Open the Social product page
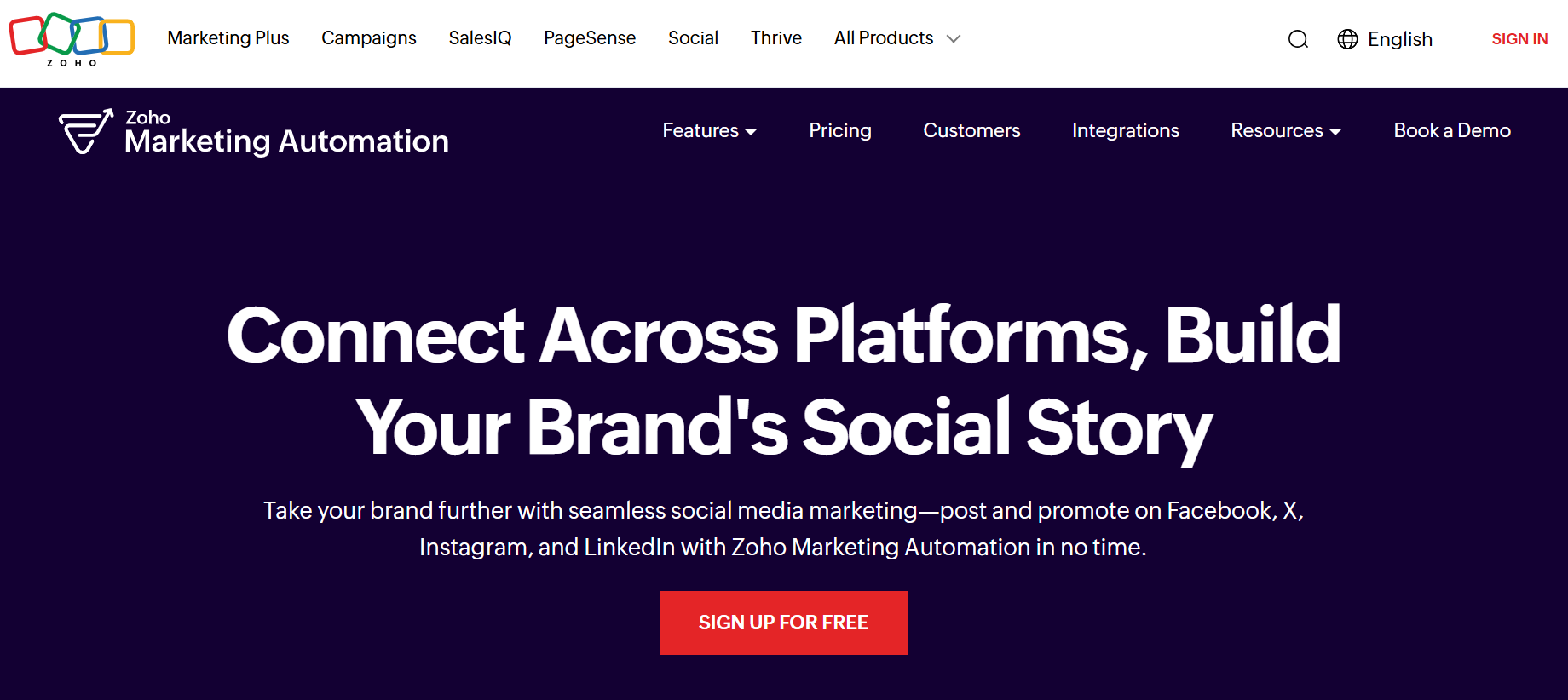 (693, 37)
